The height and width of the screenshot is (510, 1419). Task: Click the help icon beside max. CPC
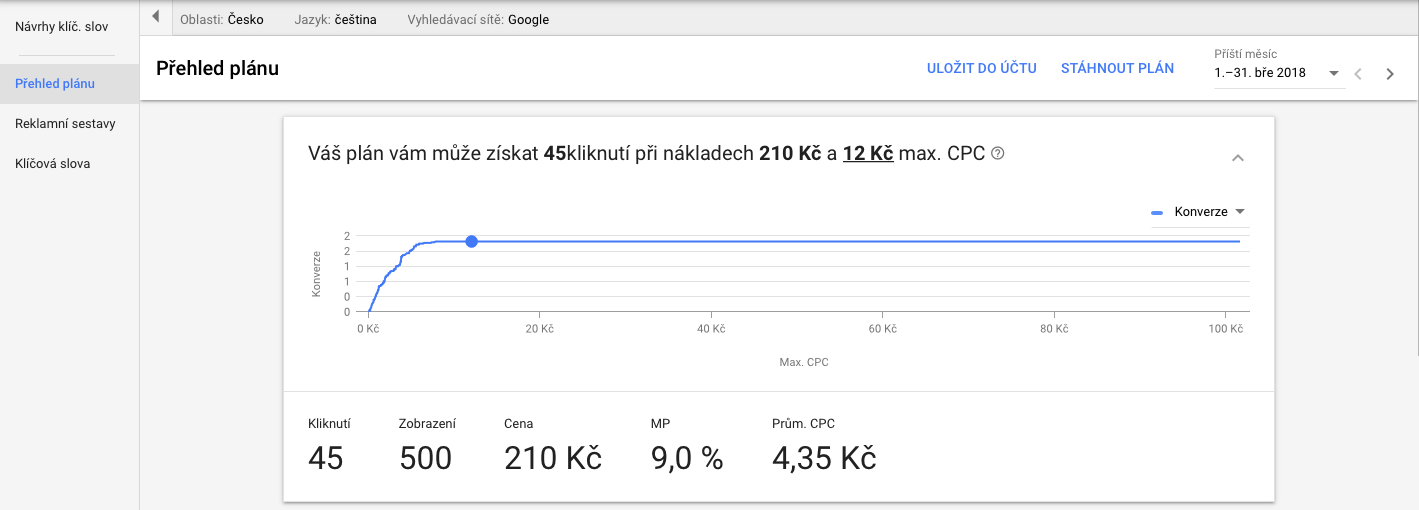(x=997, y=154)
